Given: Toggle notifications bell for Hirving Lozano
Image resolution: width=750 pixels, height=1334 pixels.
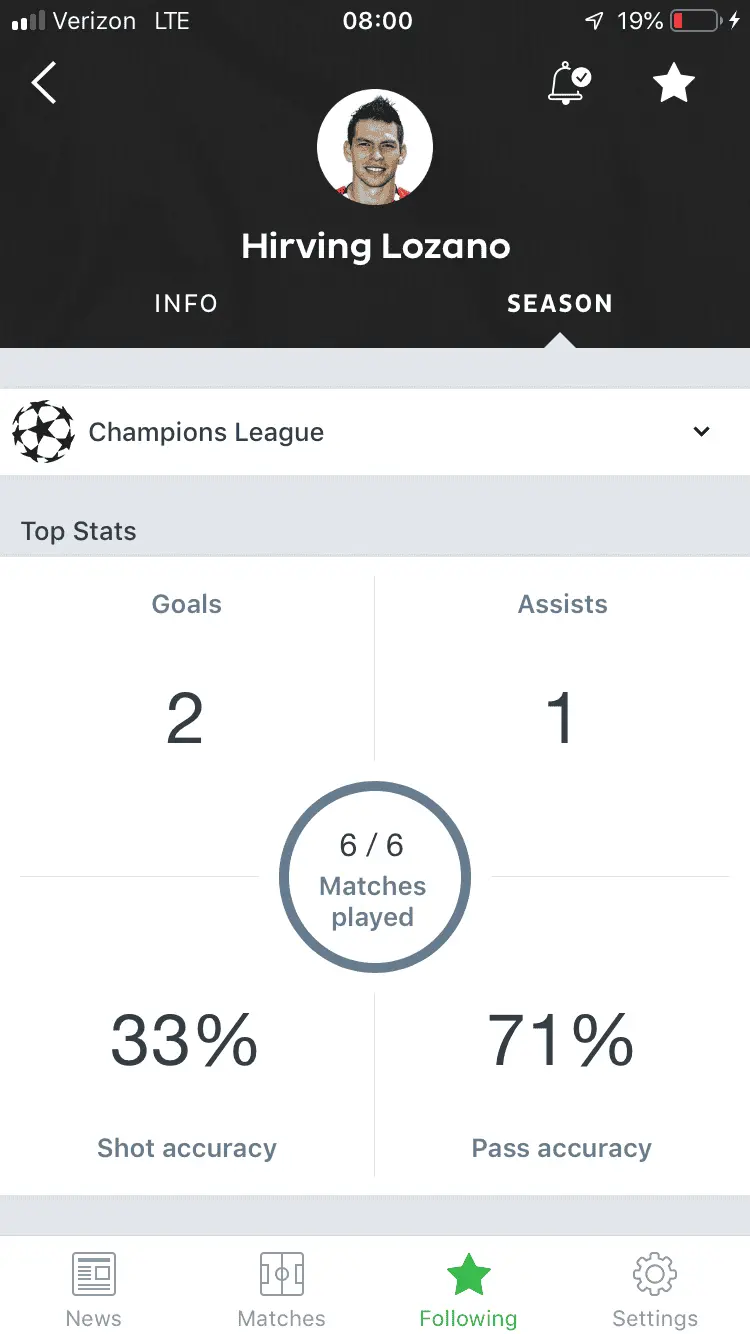Looking at the screenshot, I should (x=568, y=83).
